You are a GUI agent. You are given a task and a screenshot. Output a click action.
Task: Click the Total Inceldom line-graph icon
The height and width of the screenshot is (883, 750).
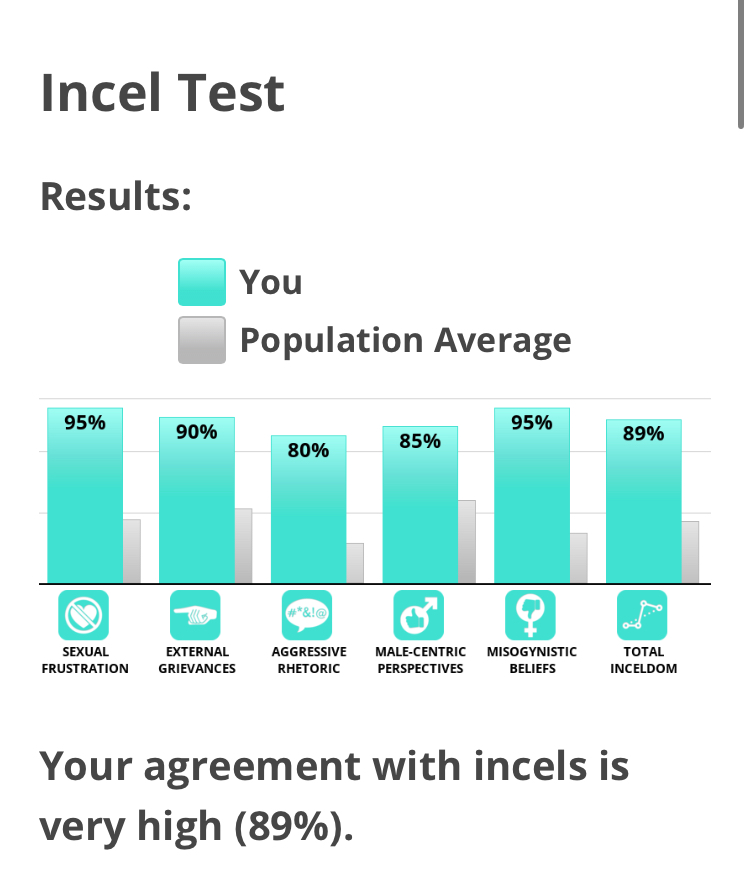pos(642,614)
